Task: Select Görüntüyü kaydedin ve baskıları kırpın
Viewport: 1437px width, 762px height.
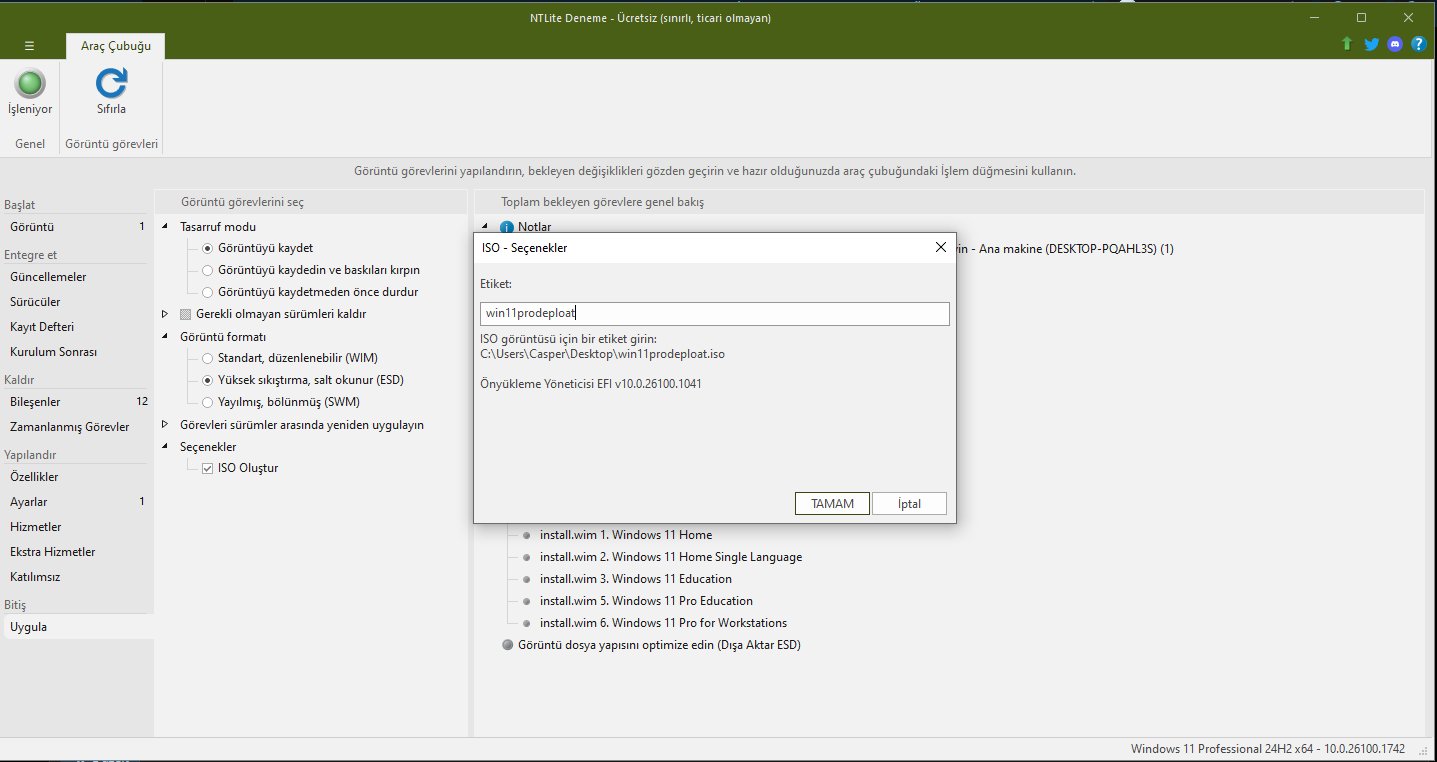Action: click(208, 270)
